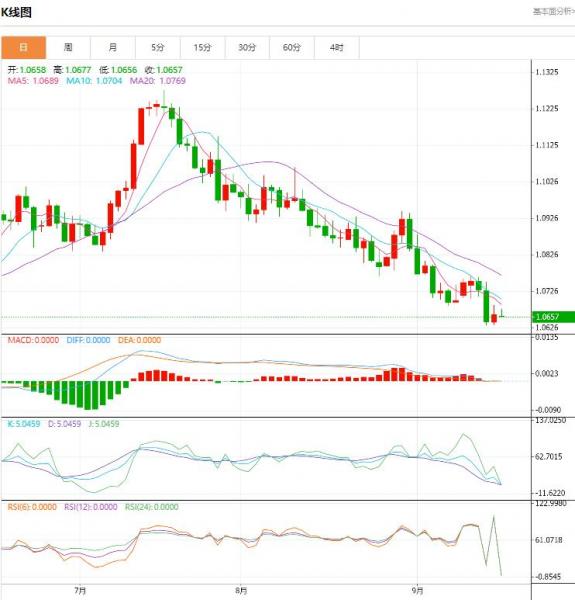Select the 日 daily chart tab
The image size is (575, 600).
(23, 47)
